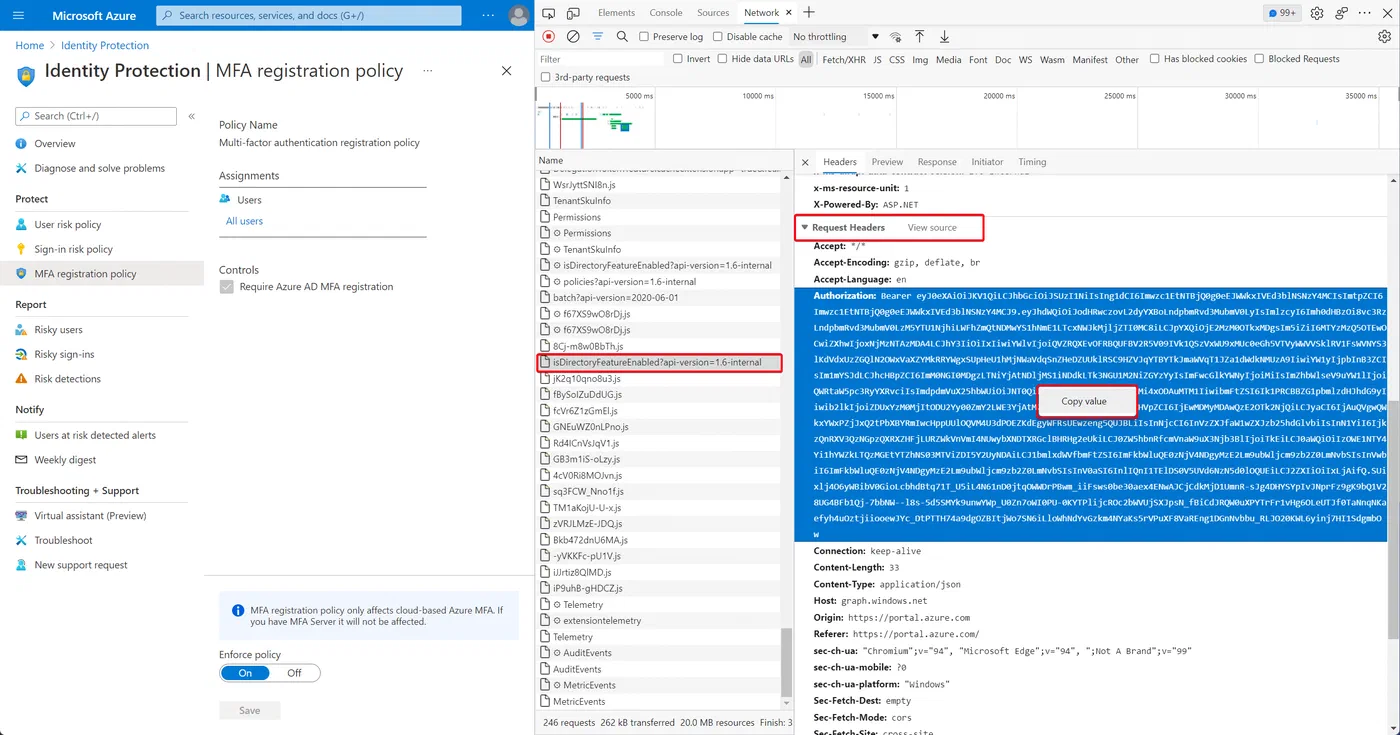Image resolution: width=1400 pixels, height=735 pixels.
Task: Check Hide data URLs
Action: tap(722, 59)
